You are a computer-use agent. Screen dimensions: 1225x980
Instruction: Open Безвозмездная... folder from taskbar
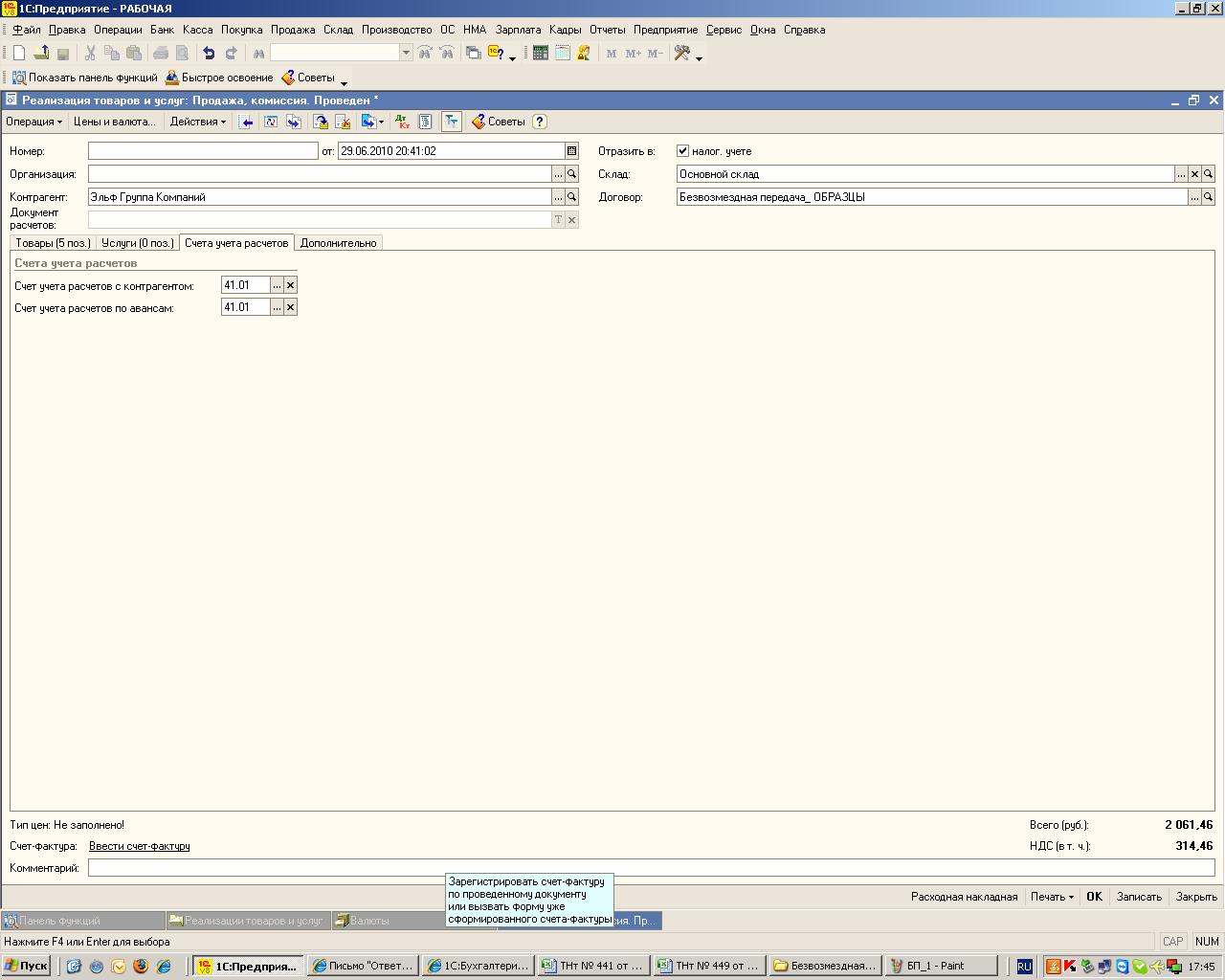coord(825,966)
